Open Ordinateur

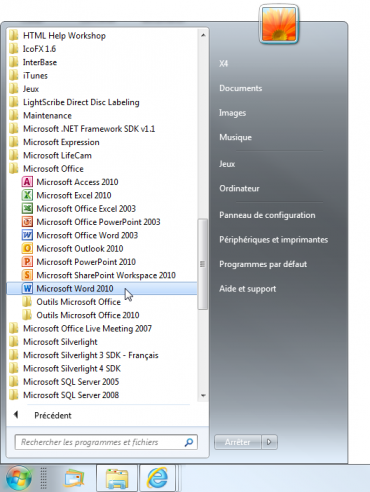[x=239, y=189]
